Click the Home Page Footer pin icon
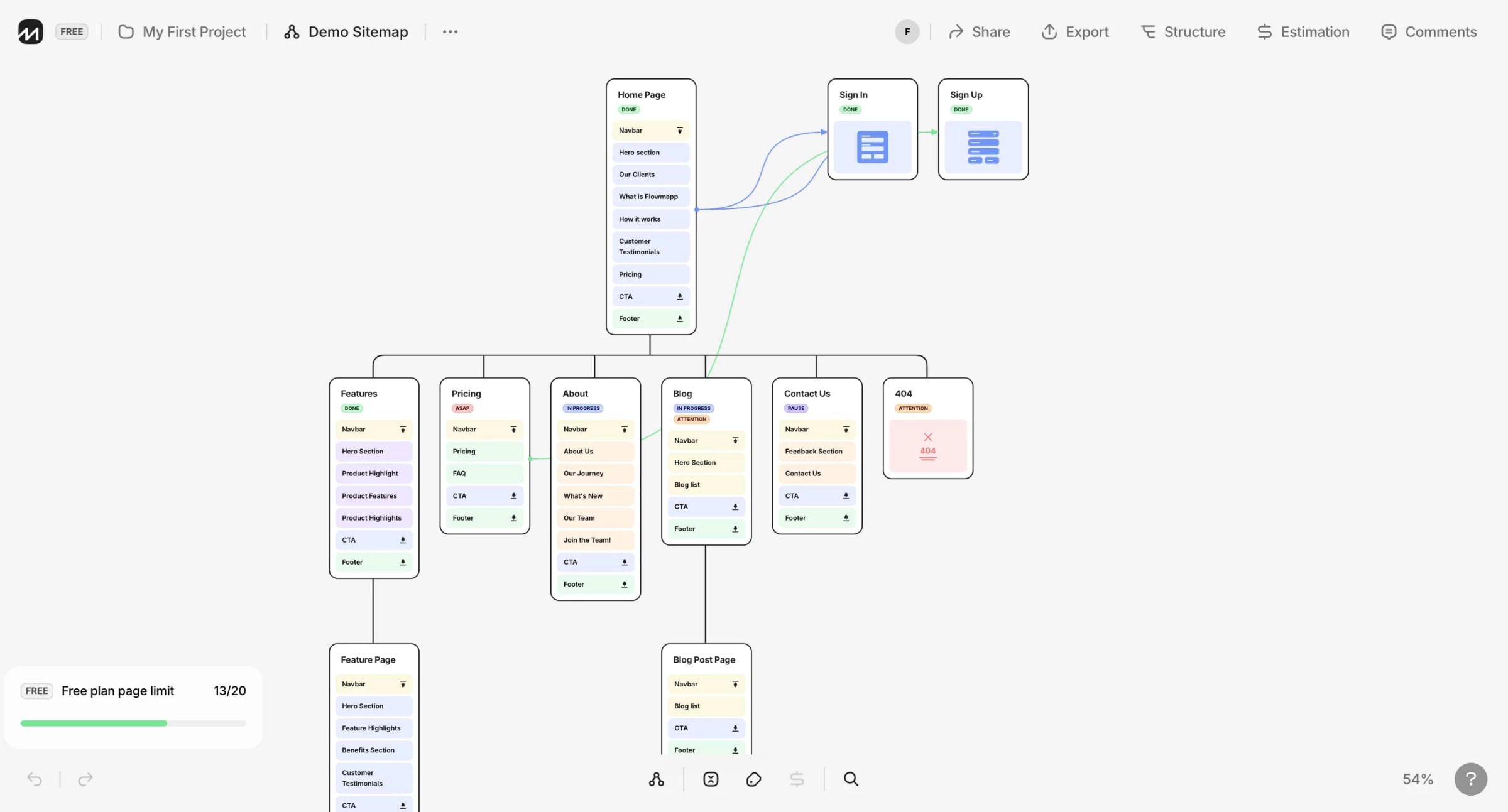This screenshot has width=1508, height=812. click(x=679, y=318)
